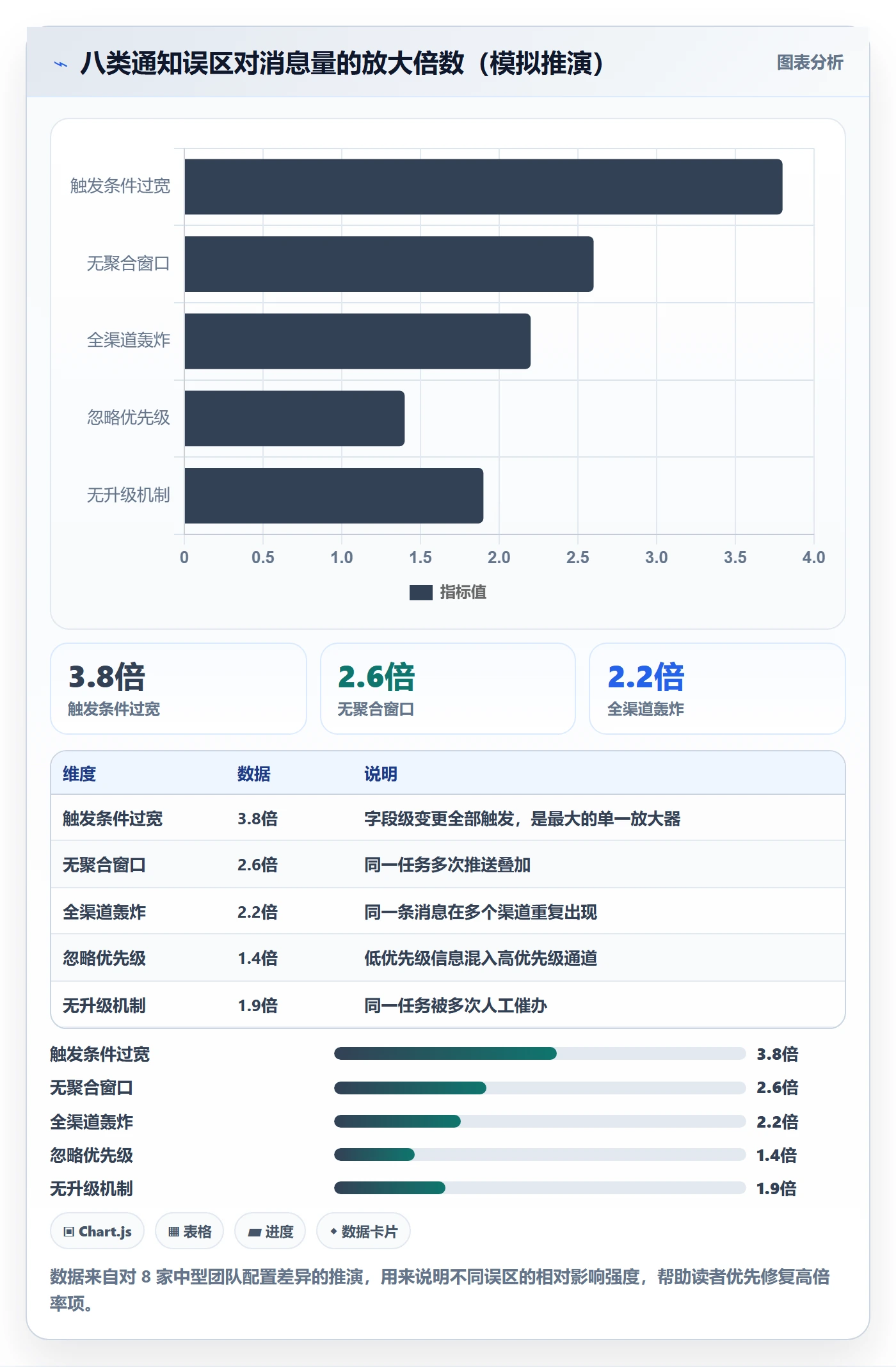Screen dimensions: 896x1367
Task: Click the 维度 column header
Action: 79,774
